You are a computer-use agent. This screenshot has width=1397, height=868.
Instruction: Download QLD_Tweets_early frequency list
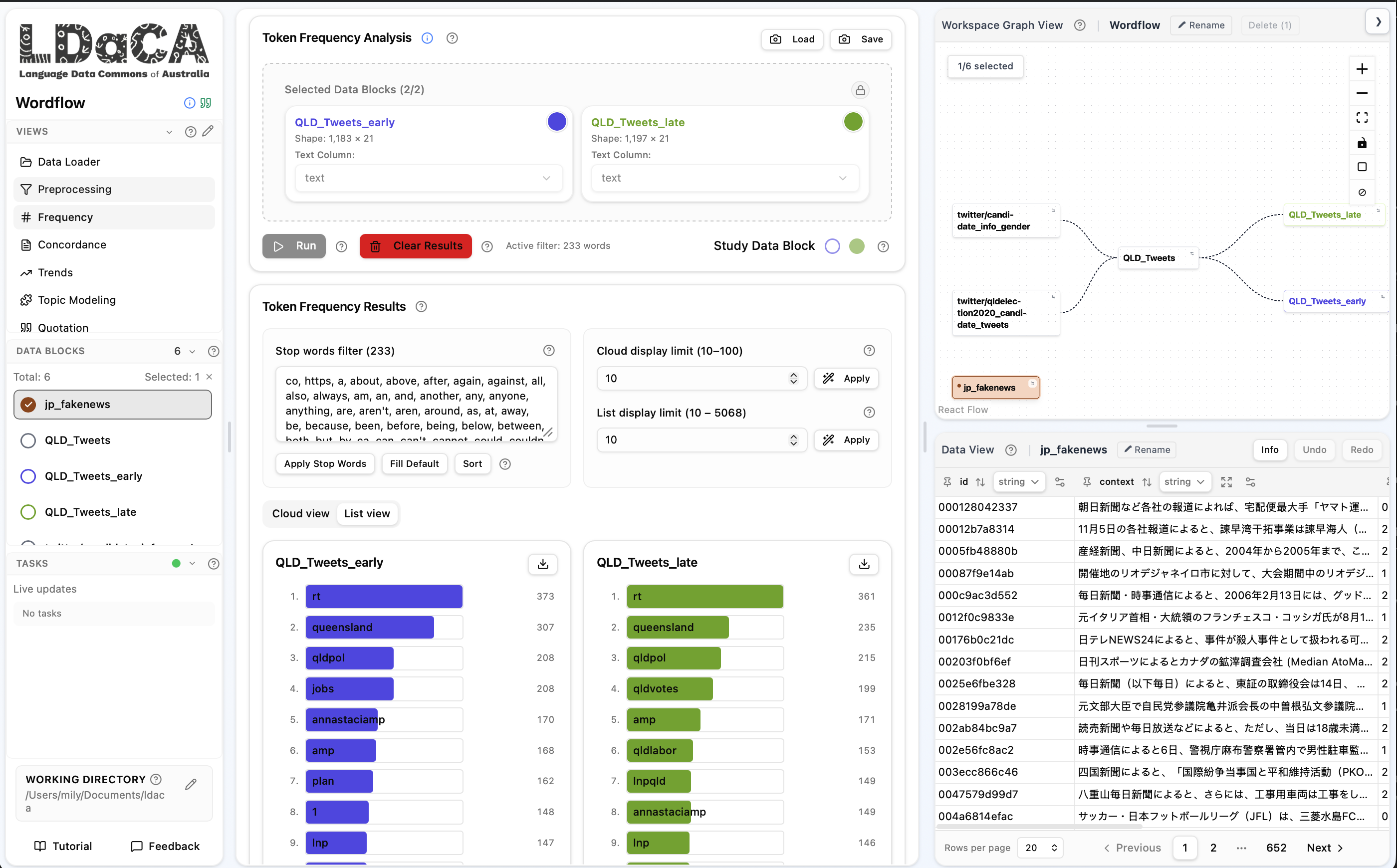click(543, 564)
